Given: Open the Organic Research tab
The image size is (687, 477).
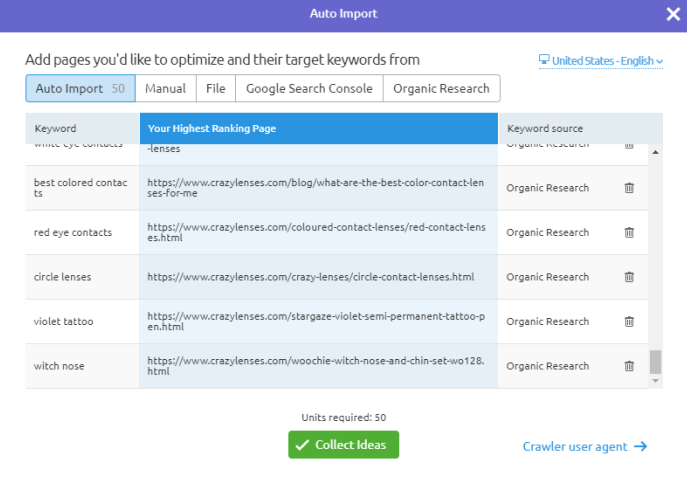Looking at the screenshot, I should click(x=441, y=88).
